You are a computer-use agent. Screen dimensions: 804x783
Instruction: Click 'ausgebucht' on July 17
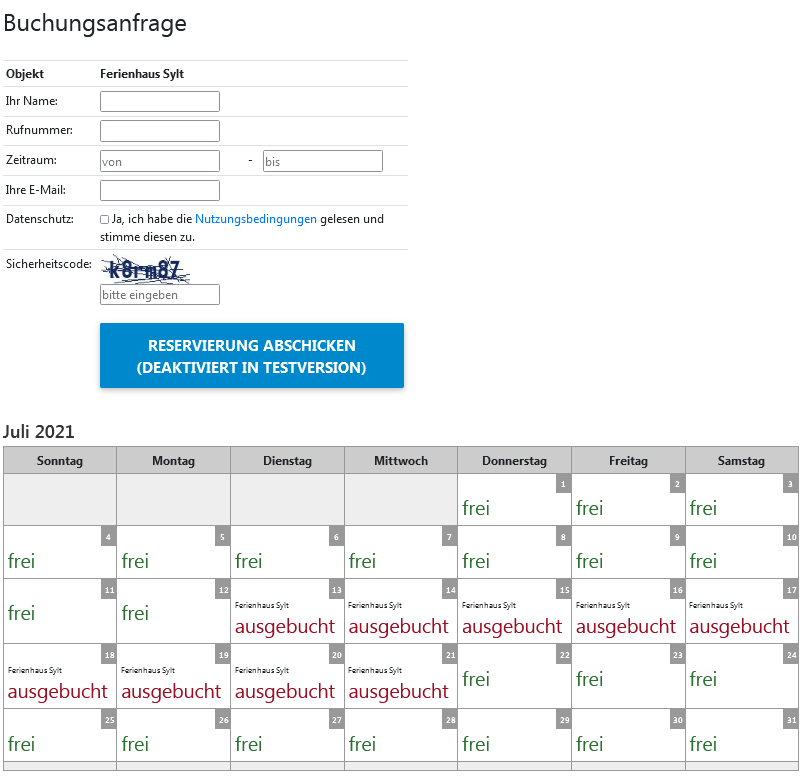click(x=739, y=626)
